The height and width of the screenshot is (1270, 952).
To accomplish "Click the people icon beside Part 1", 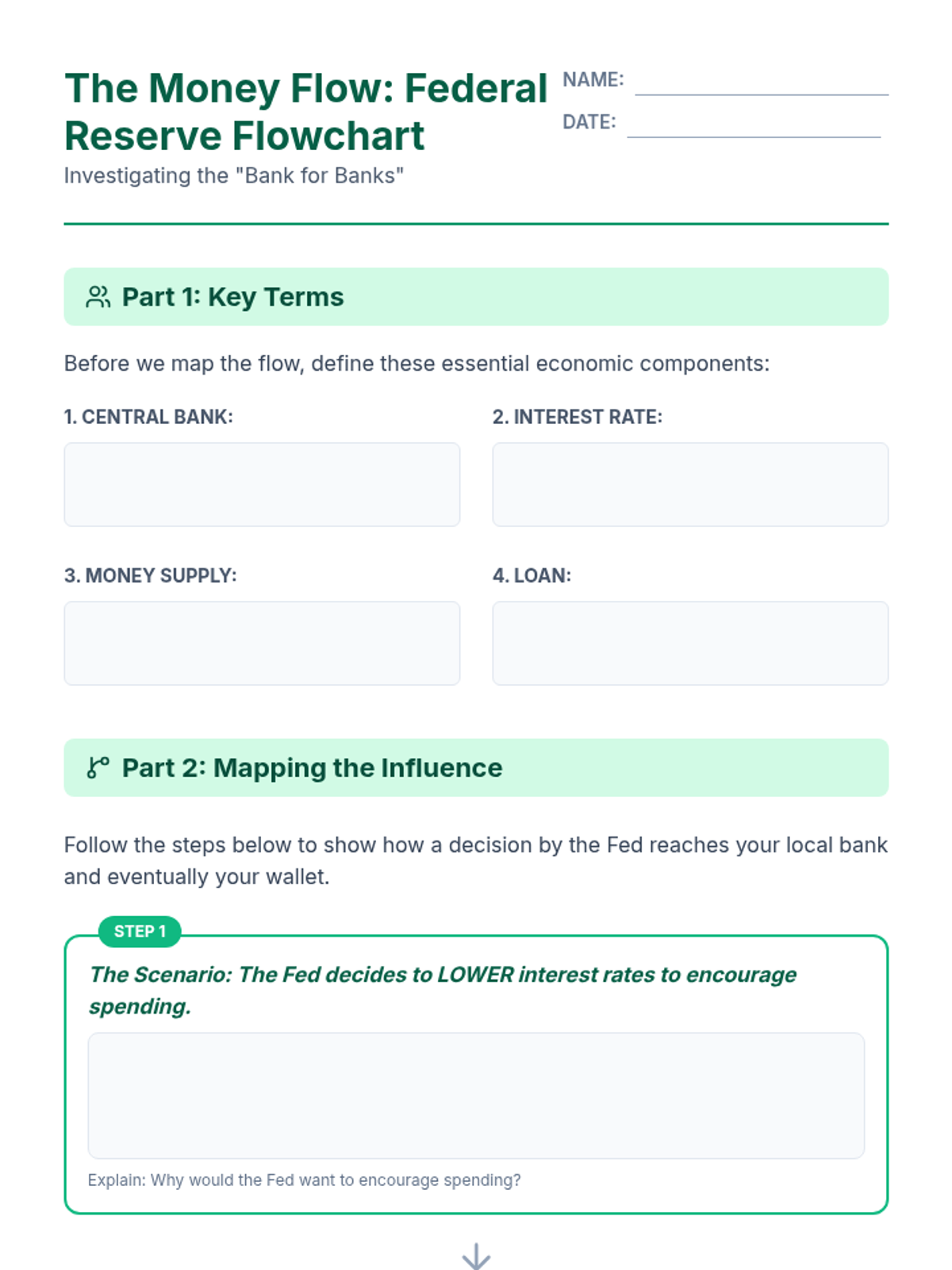I will 98,297.
